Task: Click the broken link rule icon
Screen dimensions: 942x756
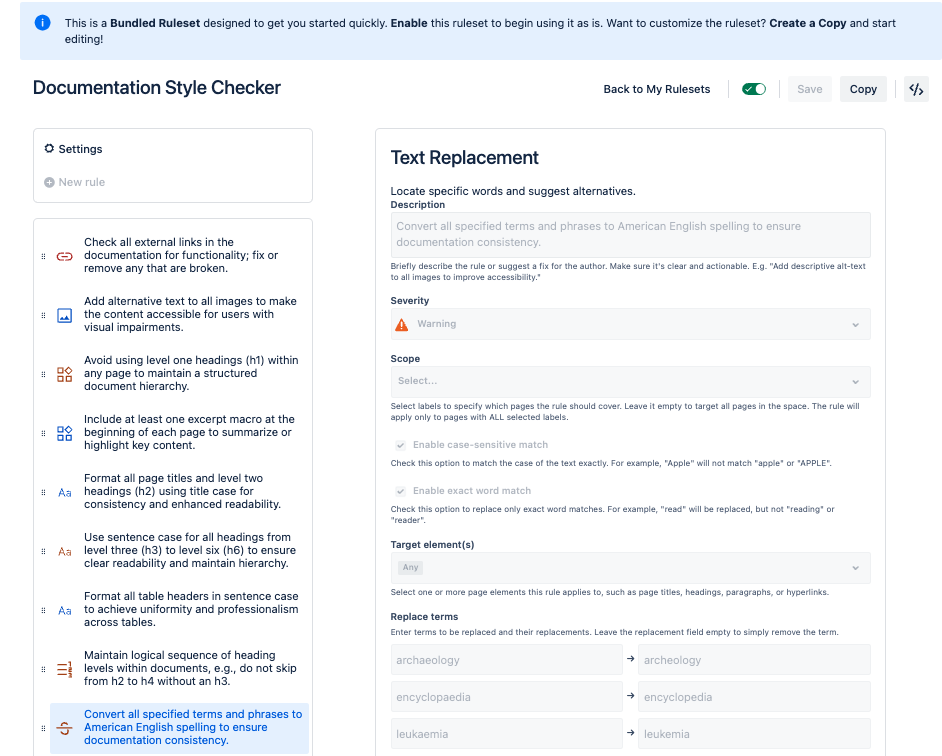Action: [65, 256]
